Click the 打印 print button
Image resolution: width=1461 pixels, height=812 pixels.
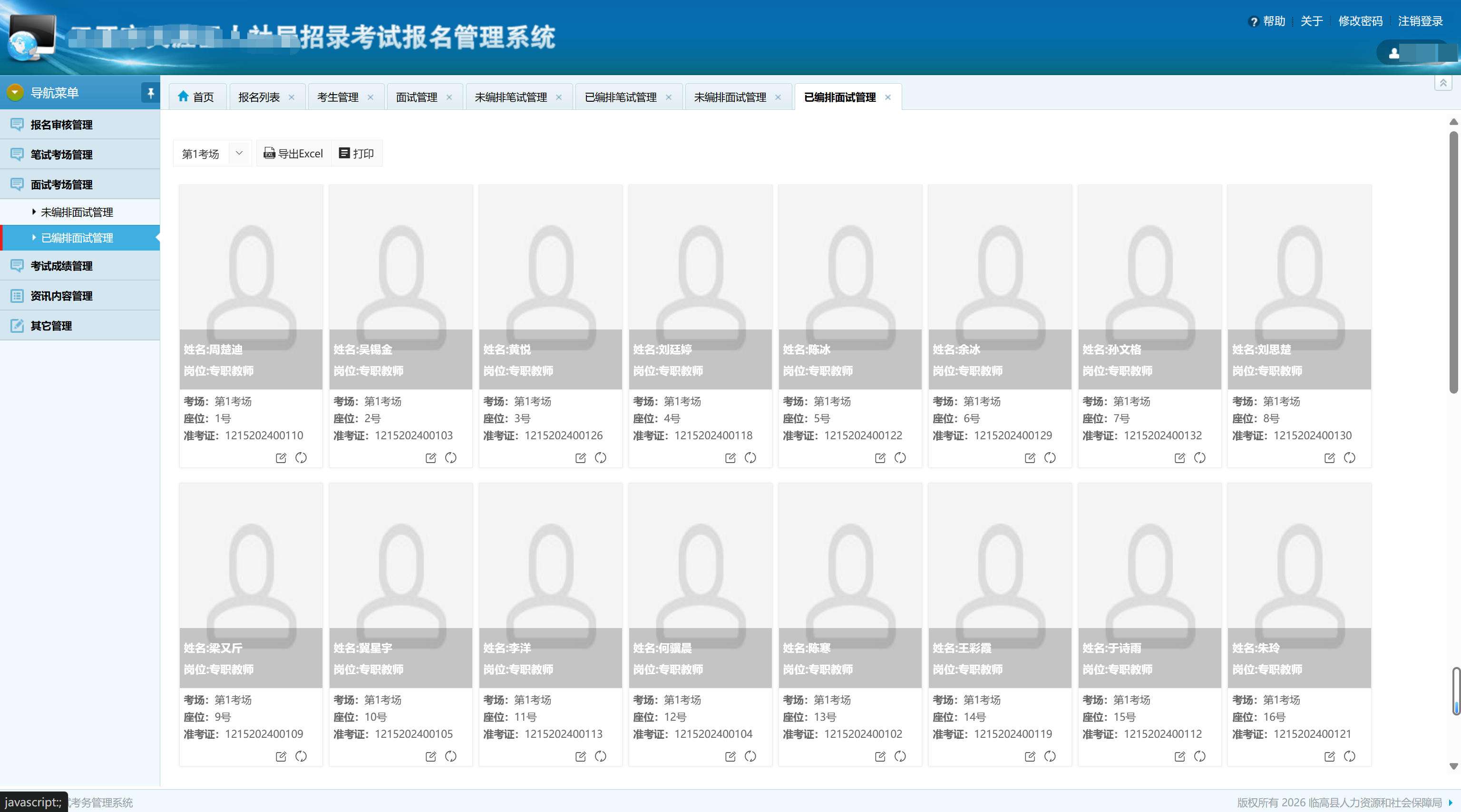click(356, 153)
